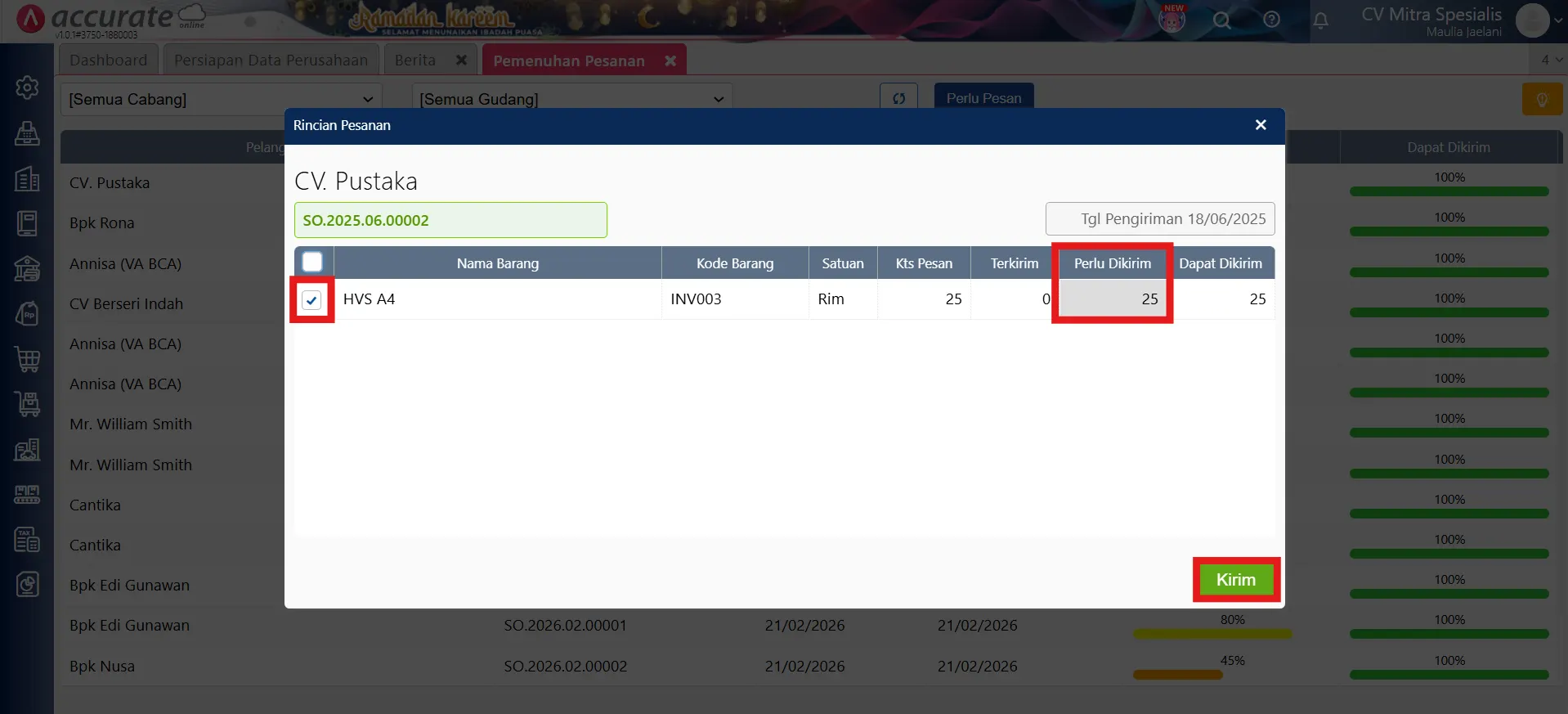Switch to Persiapan Data Perusahaan tab

point(271,61)
